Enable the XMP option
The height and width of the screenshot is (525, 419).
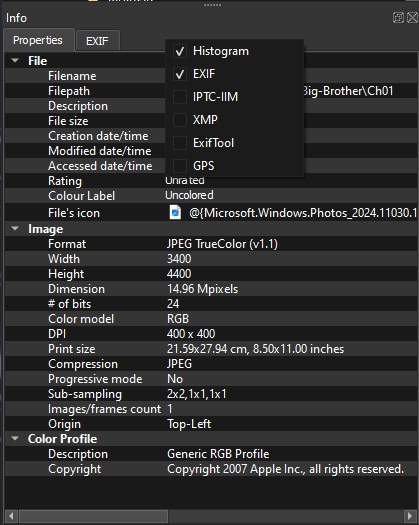[180, 120]
